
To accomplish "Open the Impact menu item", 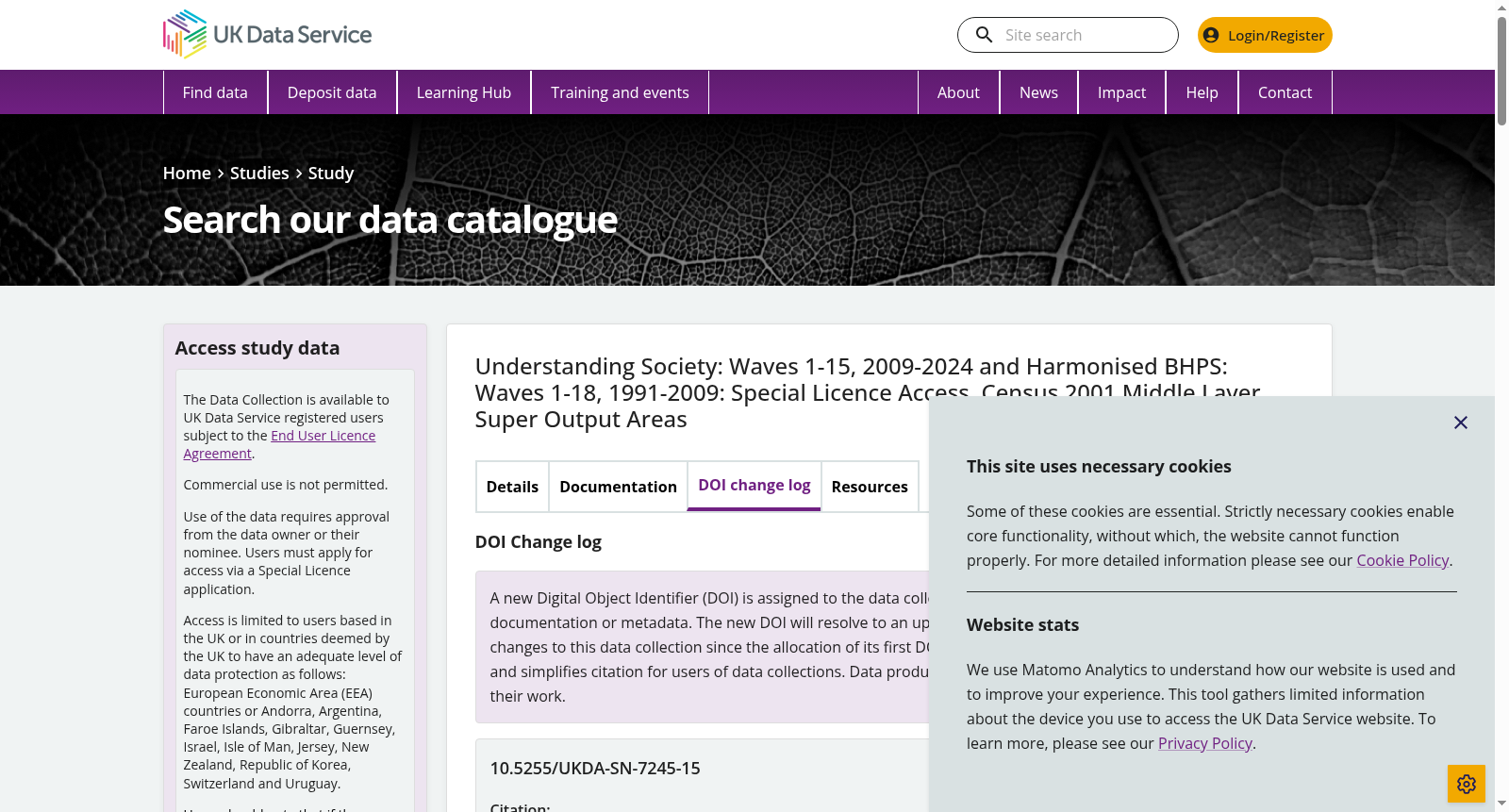I will (x=1121, y=92).
